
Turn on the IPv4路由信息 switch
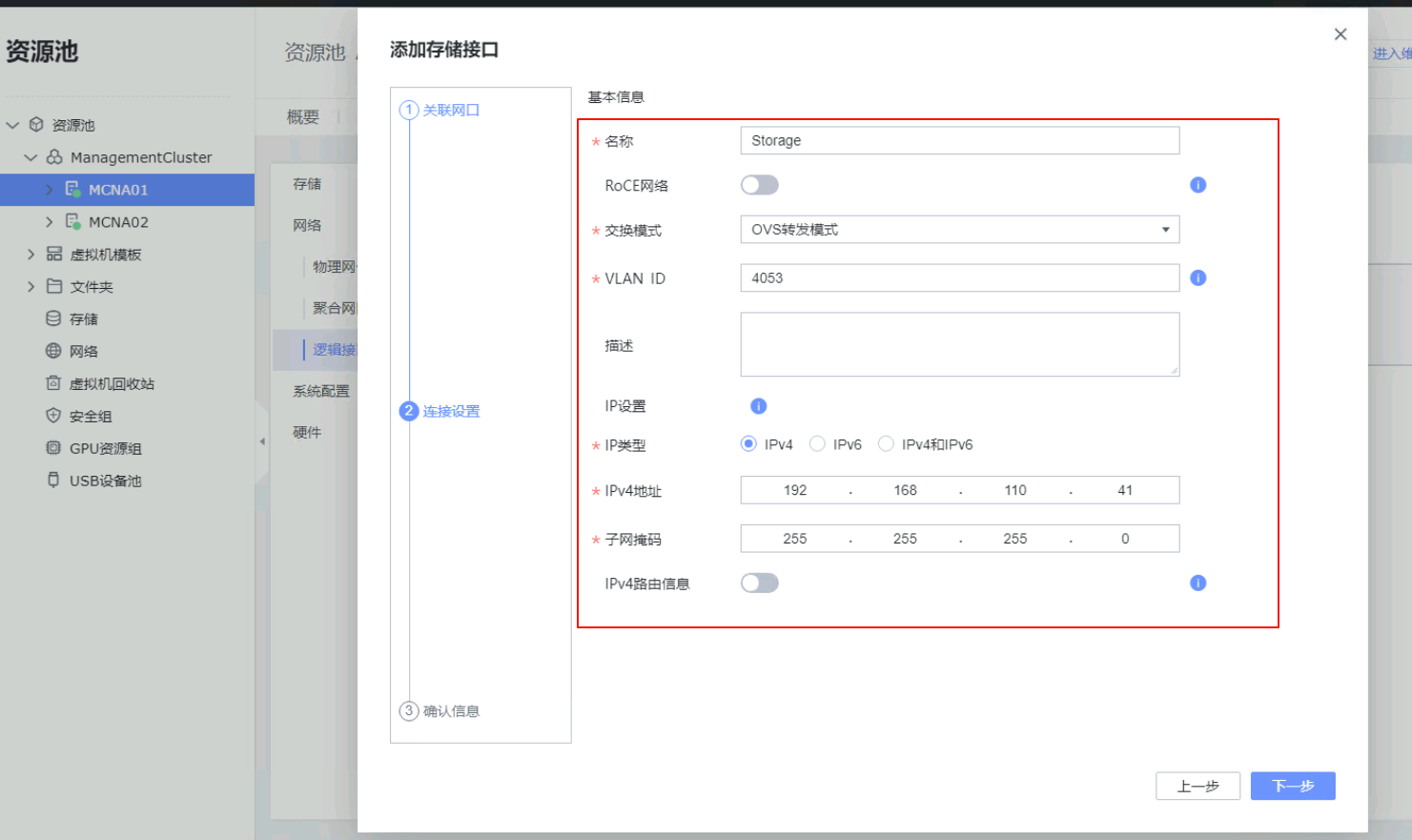759,583
